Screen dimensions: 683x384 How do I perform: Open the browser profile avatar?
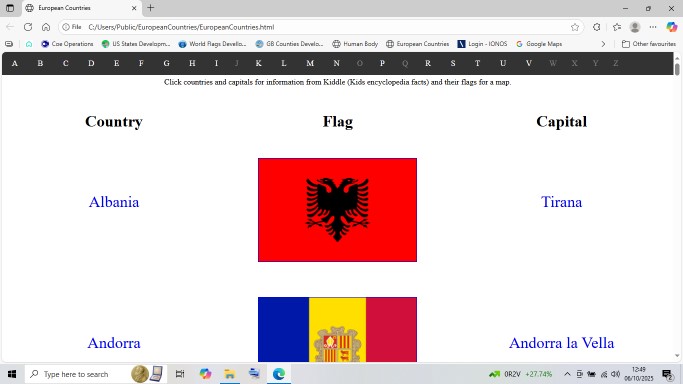click(635, 27)
